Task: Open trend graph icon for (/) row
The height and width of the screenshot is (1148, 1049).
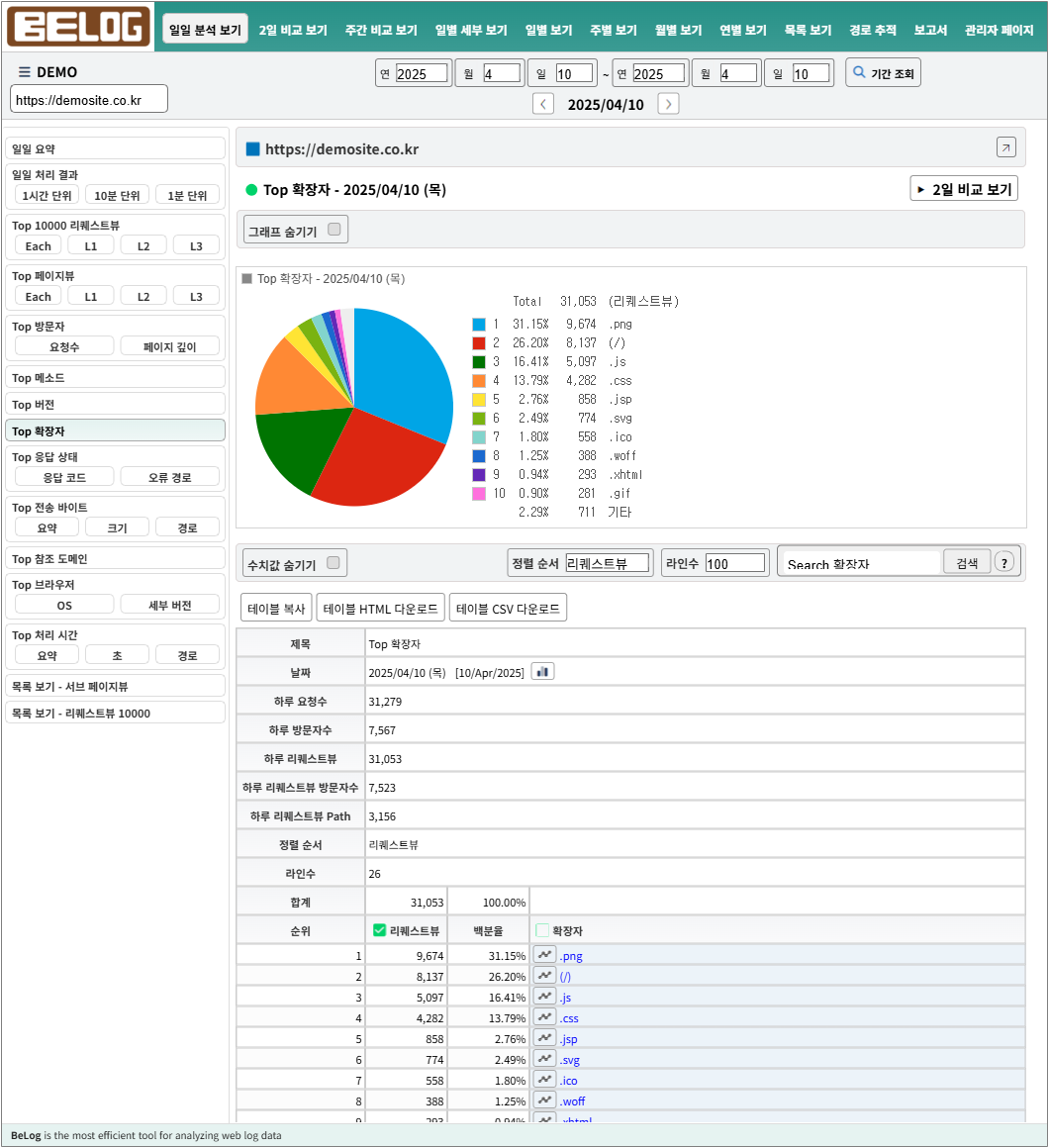Action: point(544,975)
